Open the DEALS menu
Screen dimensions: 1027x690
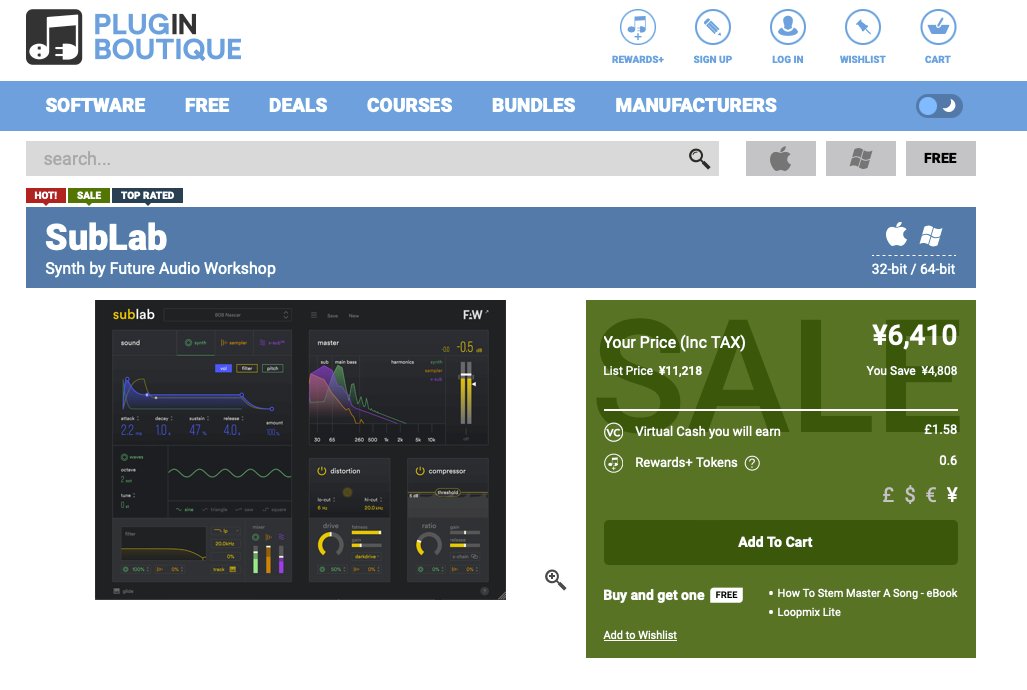pos(298,105)
